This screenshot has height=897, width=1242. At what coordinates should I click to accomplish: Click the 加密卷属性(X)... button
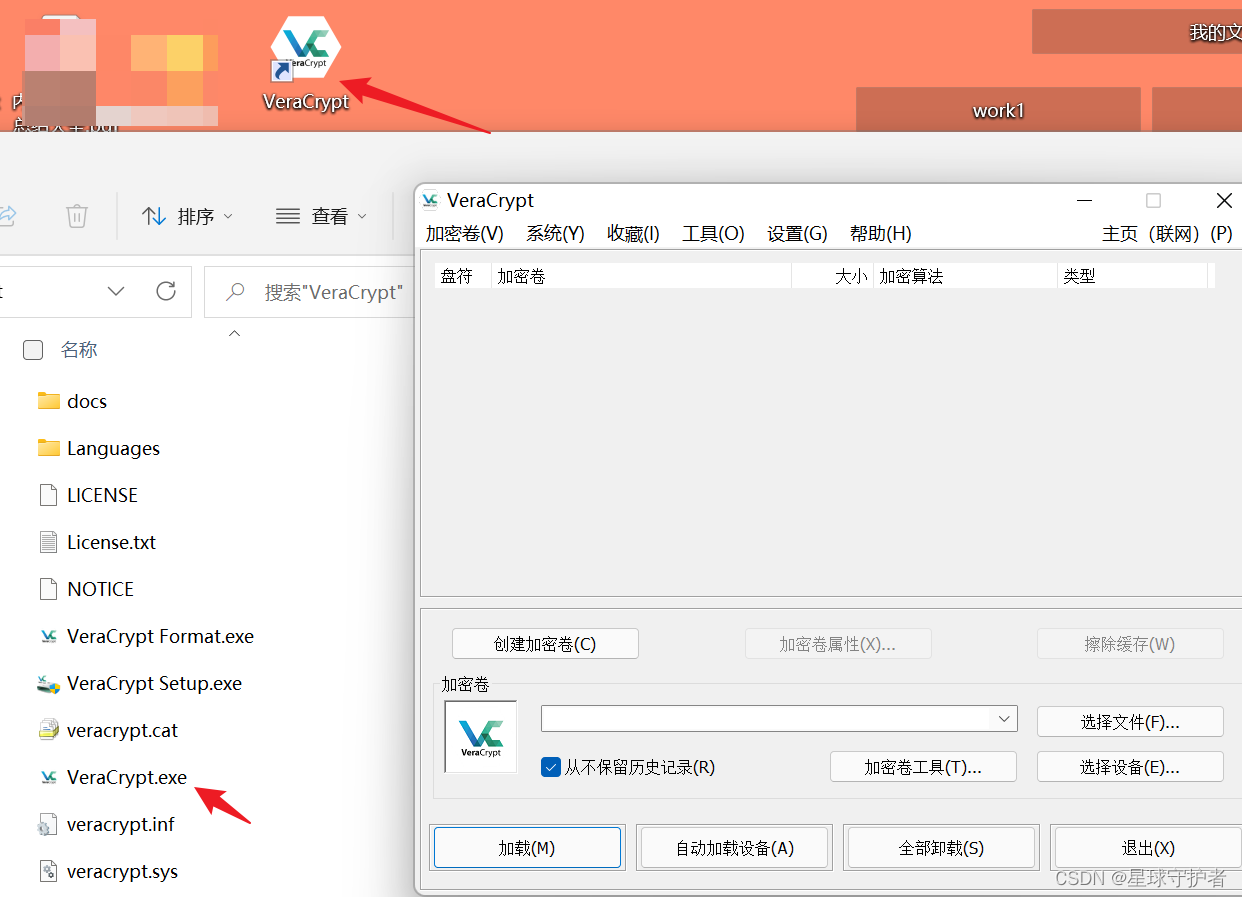(x=838, y=644)
